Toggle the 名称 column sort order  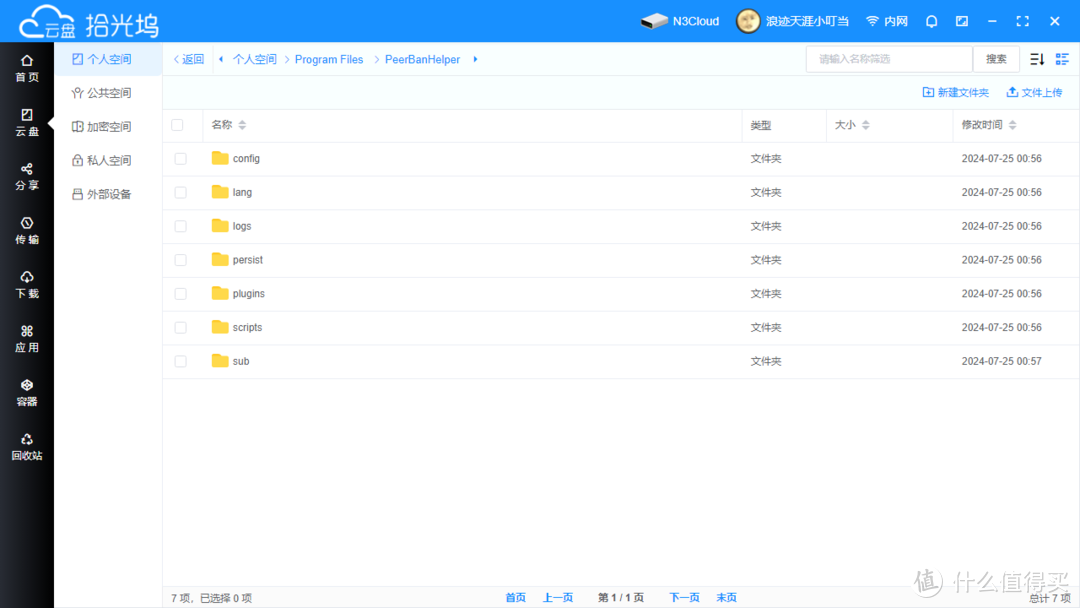pyautogui.click(x=244, y=125)
